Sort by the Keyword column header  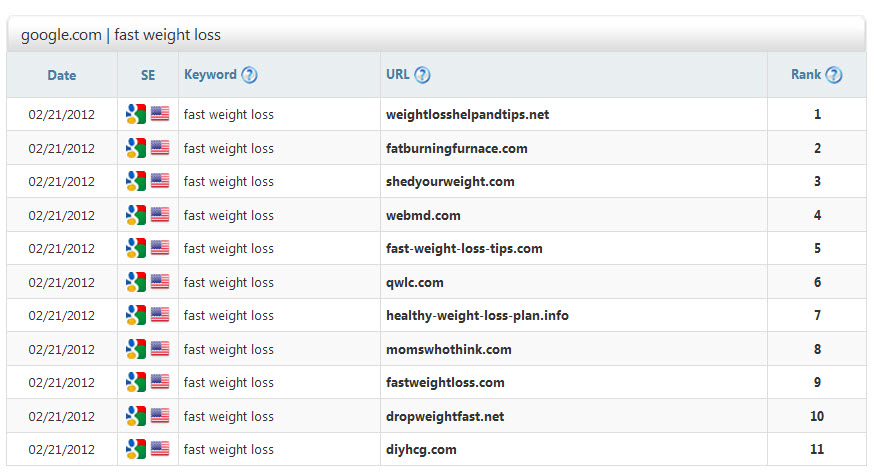click(210, 75)
